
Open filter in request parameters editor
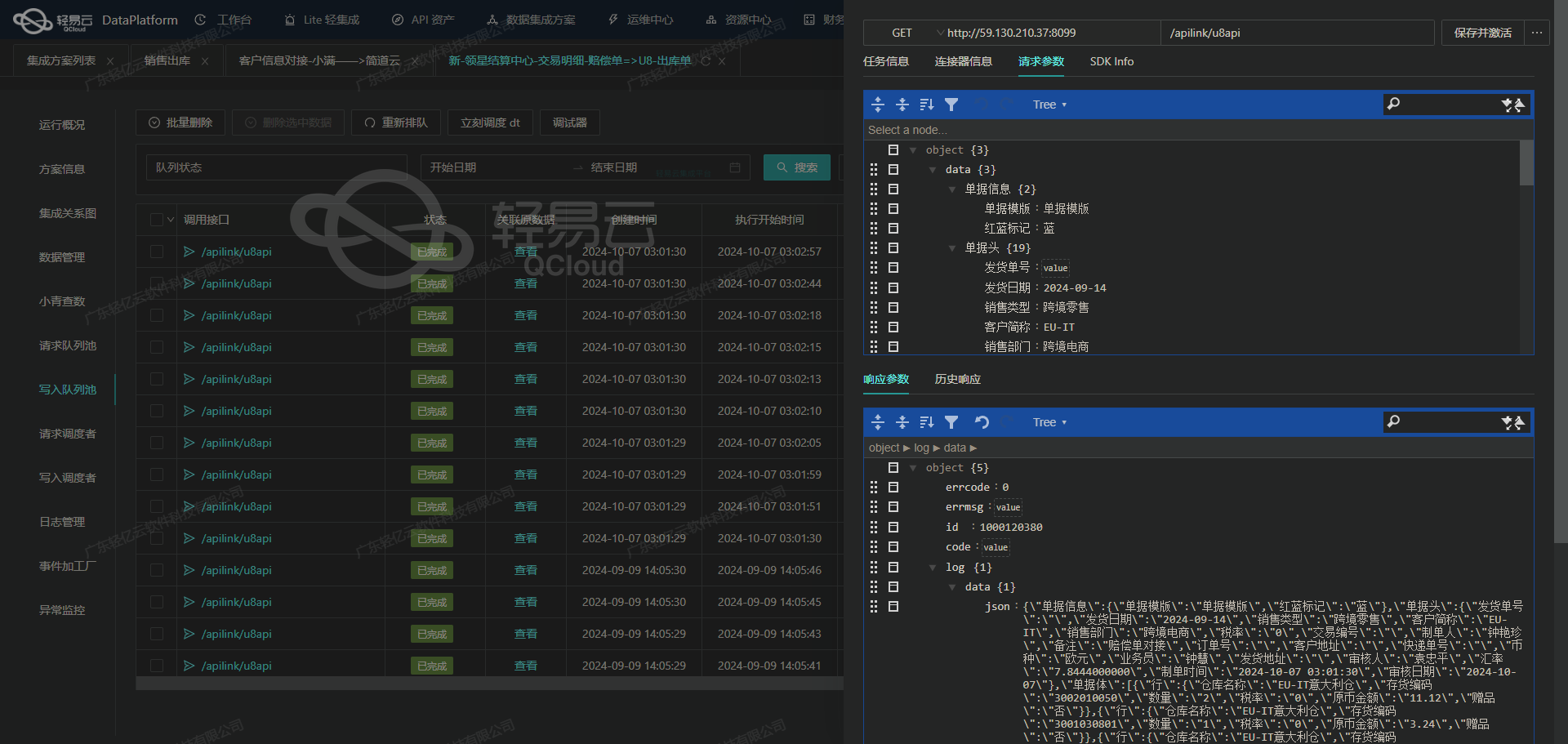coord(951,105)
